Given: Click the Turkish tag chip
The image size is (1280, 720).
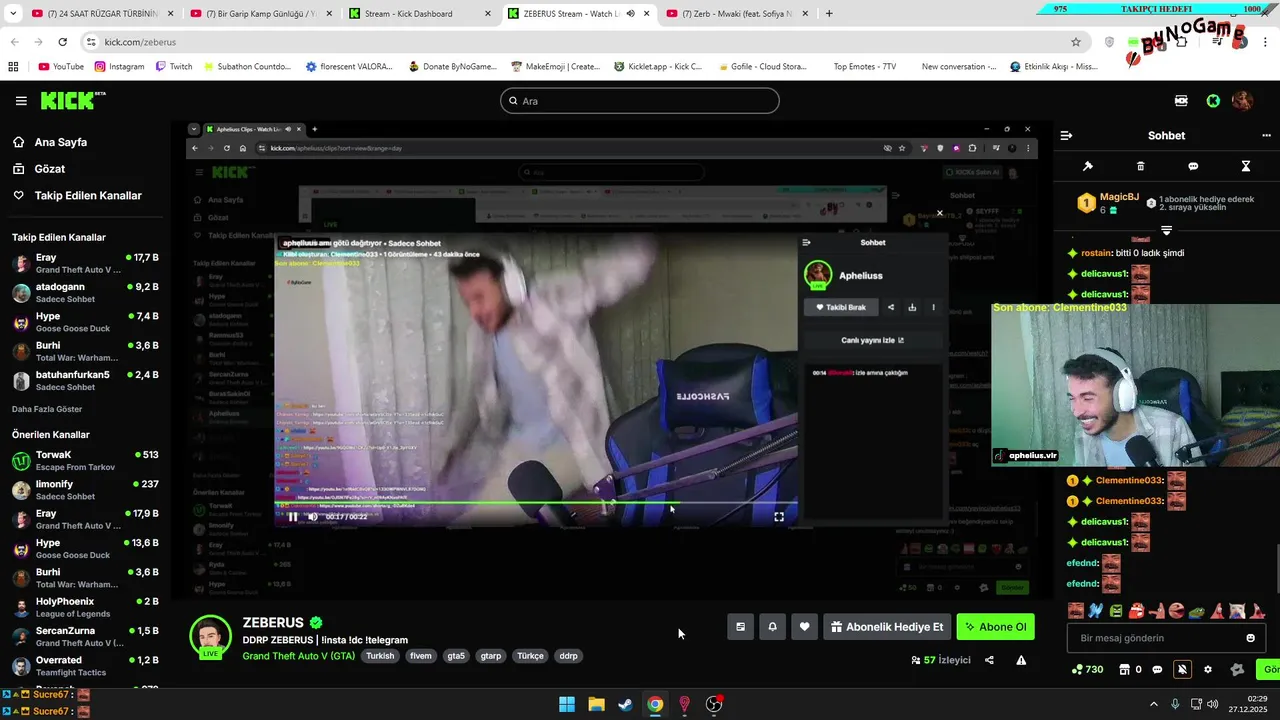Looking at the screenshot, I should [x=380, y=656].
